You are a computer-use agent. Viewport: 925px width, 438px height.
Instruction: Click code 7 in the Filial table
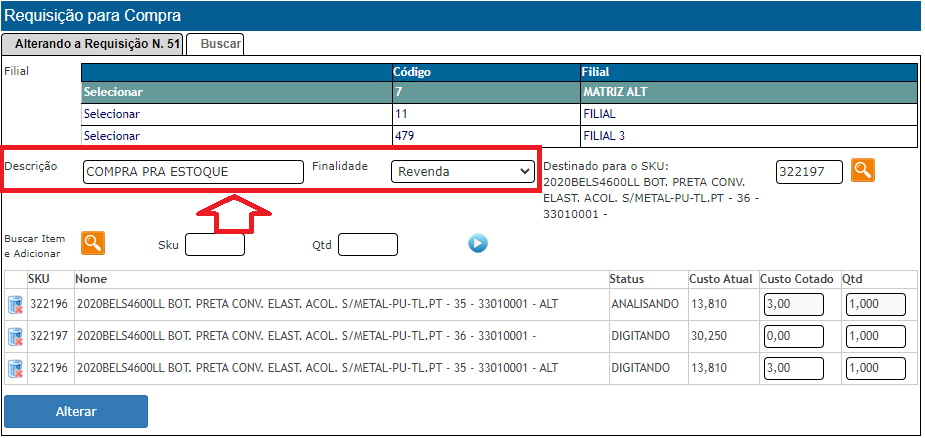click(398, 92)
